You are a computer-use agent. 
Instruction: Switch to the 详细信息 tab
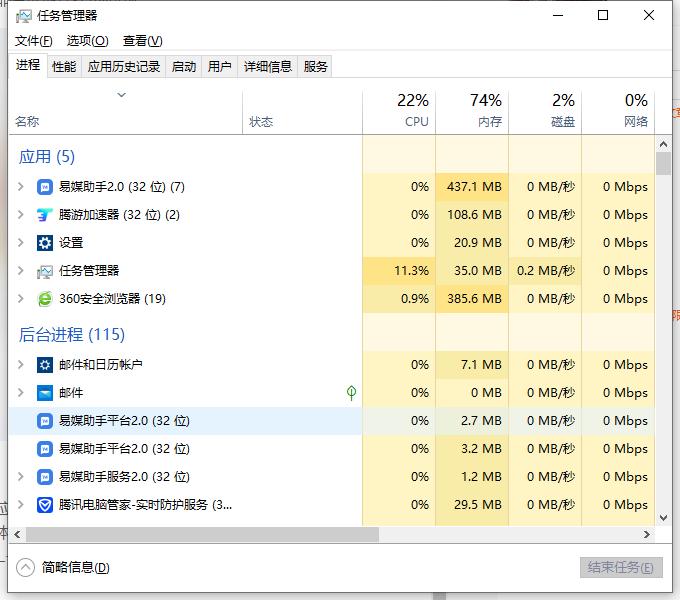point(268,67)
